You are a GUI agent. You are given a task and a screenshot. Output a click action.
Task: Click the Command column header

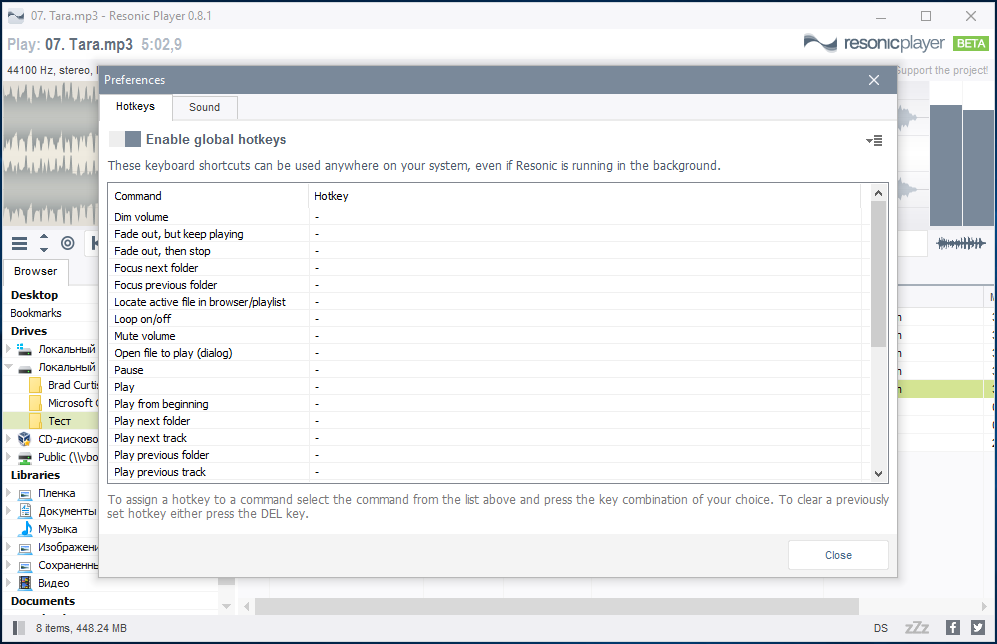coord(209,196)
